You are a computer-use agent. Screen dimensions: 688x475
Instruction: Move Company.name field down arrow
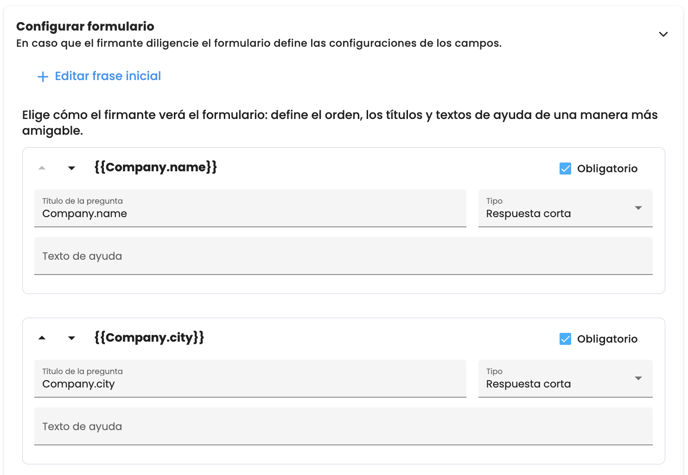(x=71, y=168)
